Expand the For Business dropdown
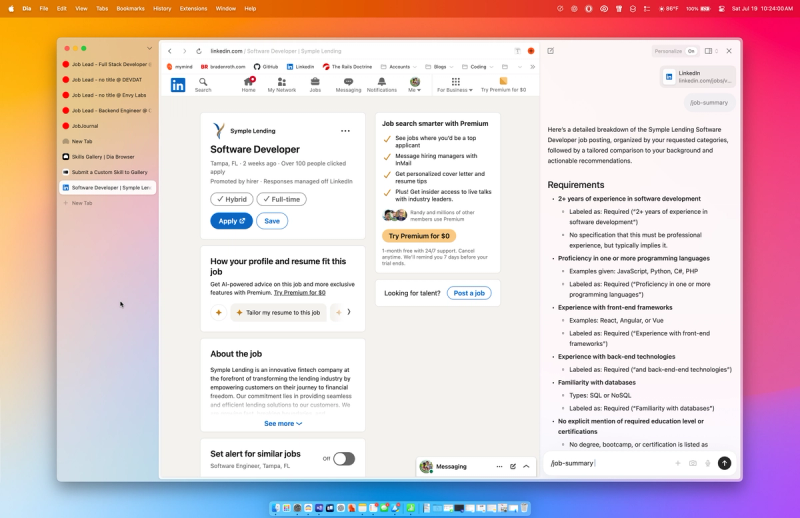Image resolution: width=800 pixels, height=518 pixels. [x=455, y=85]
